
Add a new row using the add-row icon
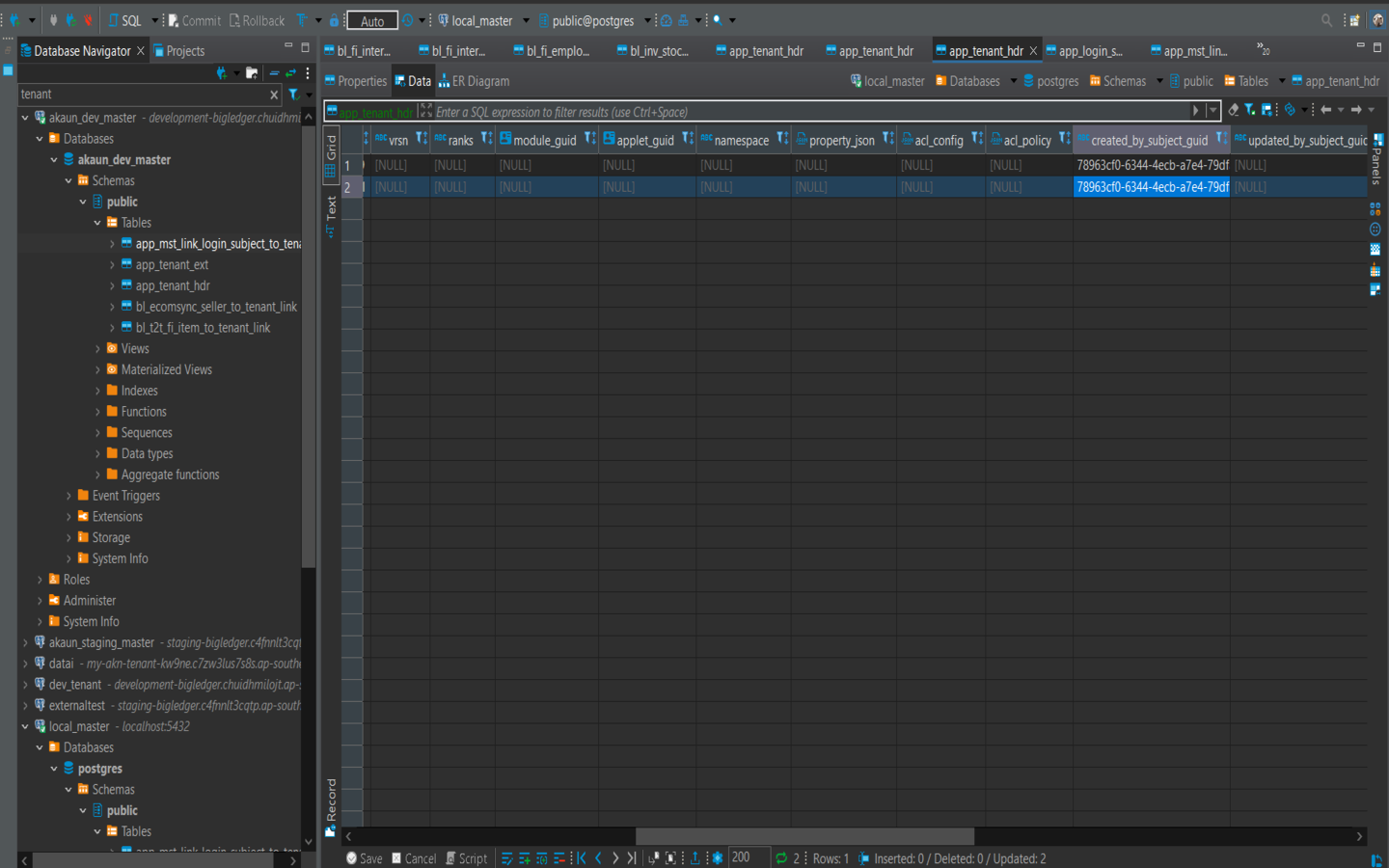[x=524, y=858]
